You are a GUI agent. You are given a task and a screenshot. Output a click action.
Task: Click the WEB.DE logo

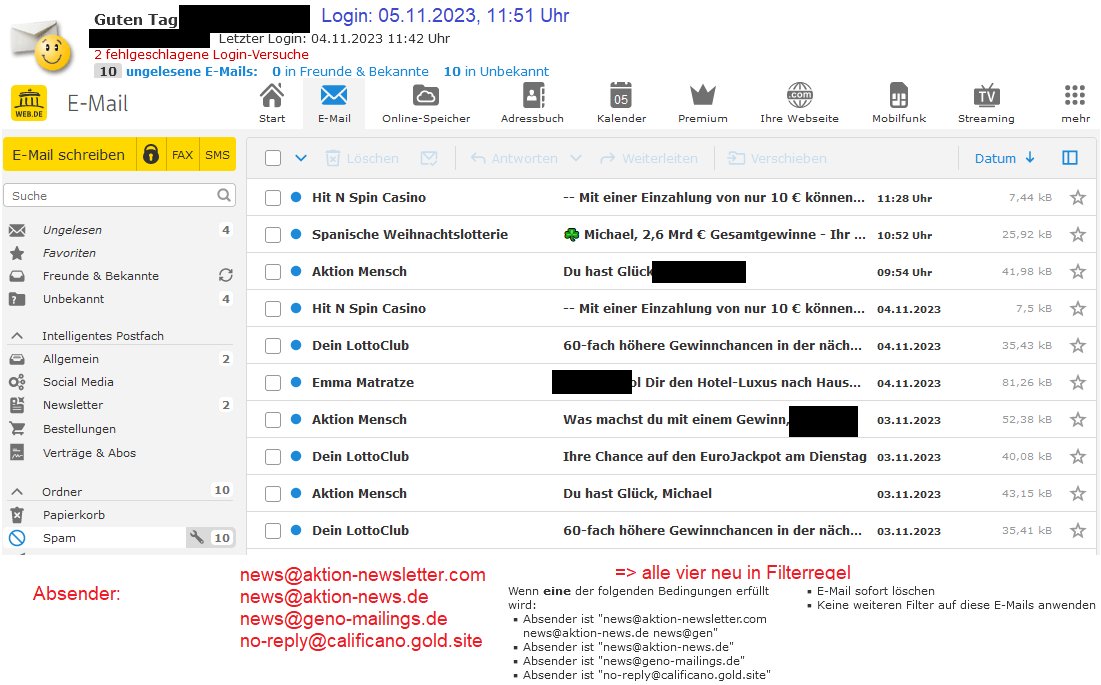coord(29,103)
